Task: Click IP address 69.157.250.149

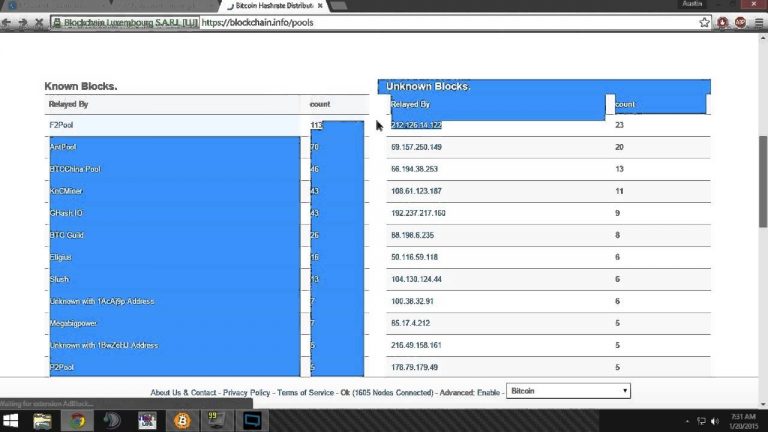Action: 416,147
